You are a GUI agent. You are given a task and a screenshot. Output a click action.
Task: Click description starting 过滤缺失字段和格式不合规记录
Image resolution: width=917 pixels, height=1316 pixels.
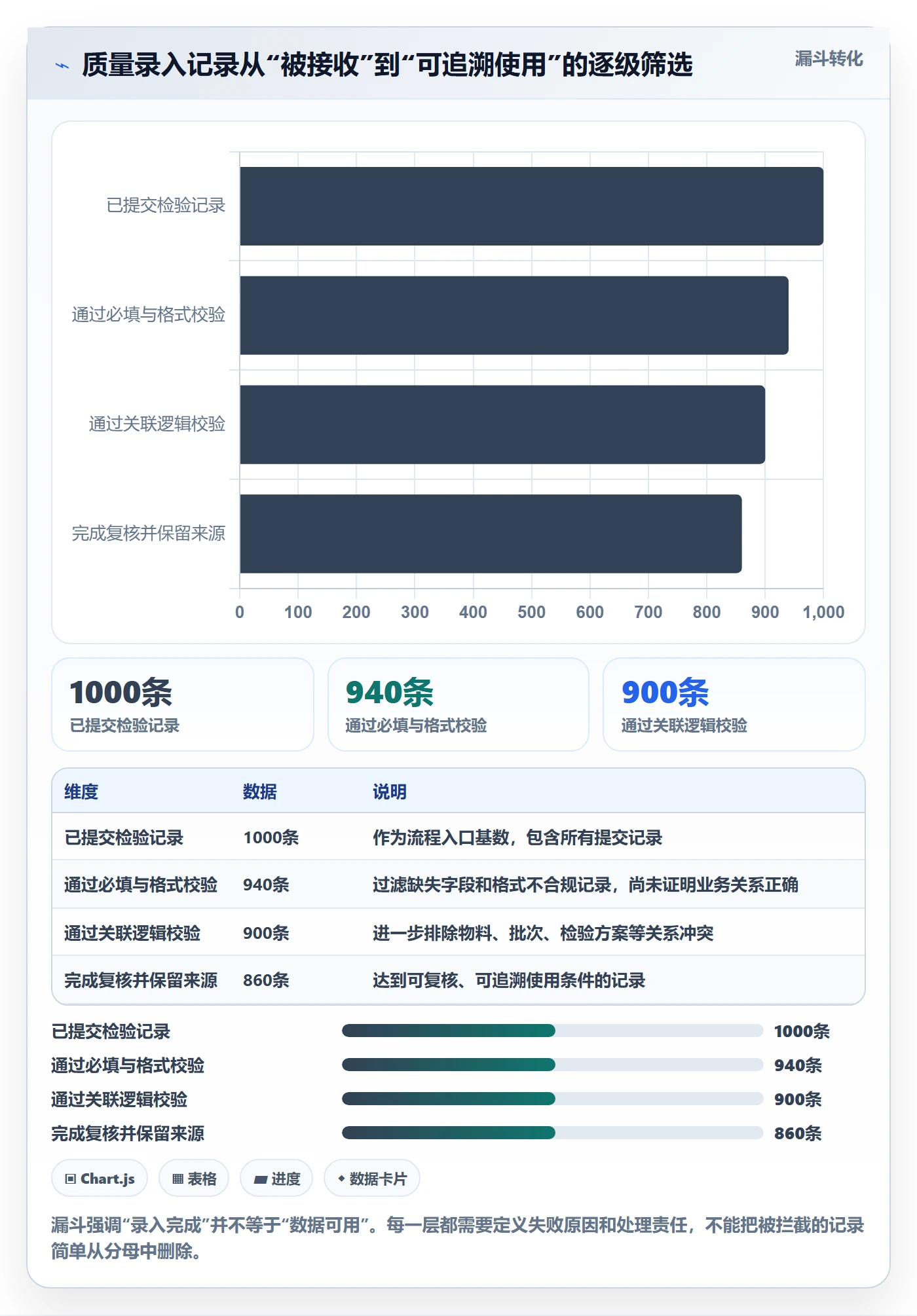click(x=586, y=885)
